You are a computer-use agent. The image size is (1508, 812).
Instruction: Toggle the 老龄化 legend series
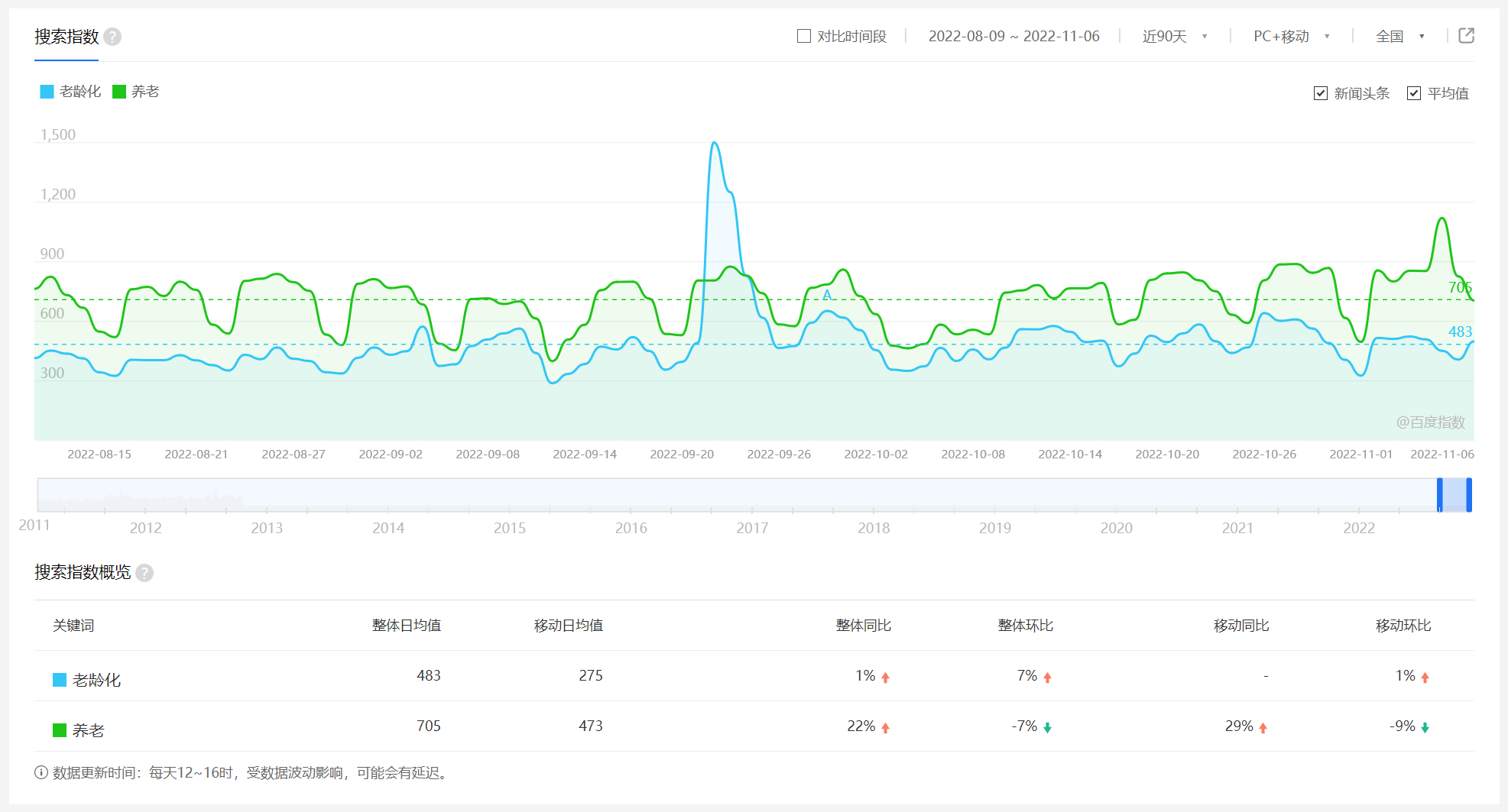click(x=70, y=92)
